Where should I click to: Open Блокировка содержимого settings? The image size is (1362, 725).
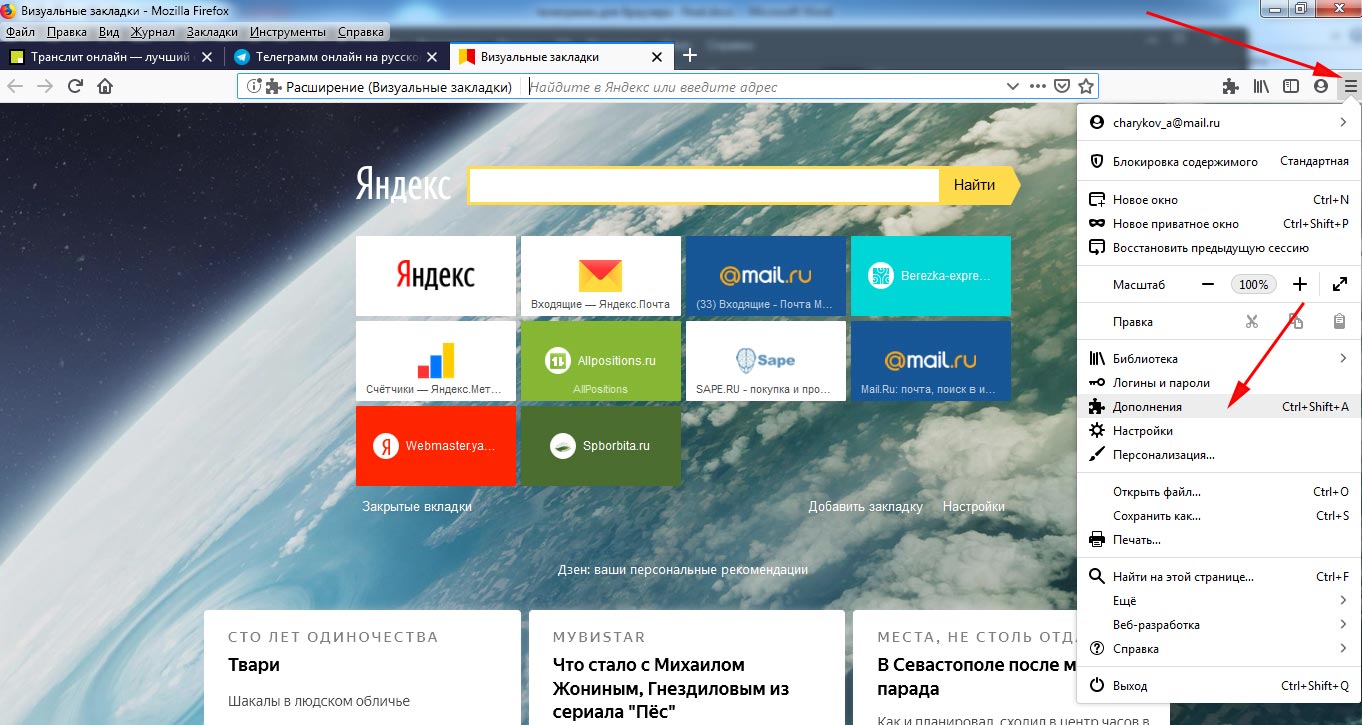tap(1217, 161)
